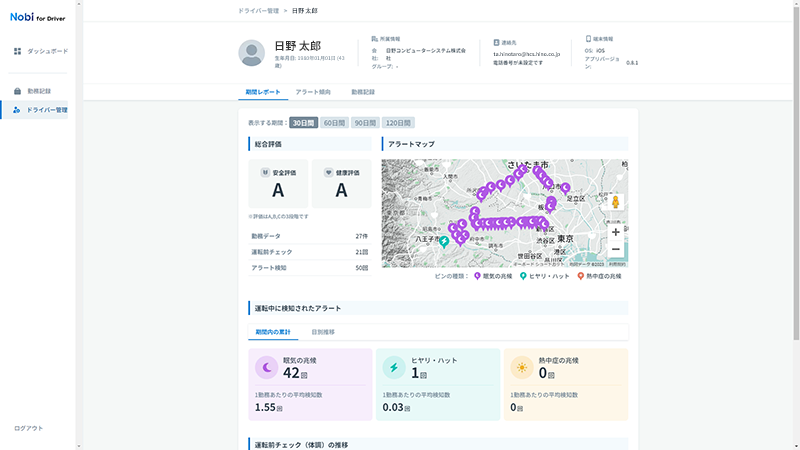Click the ドライバー管理 sidebar icon
The image size is (800, 450).
coord(18,110)
